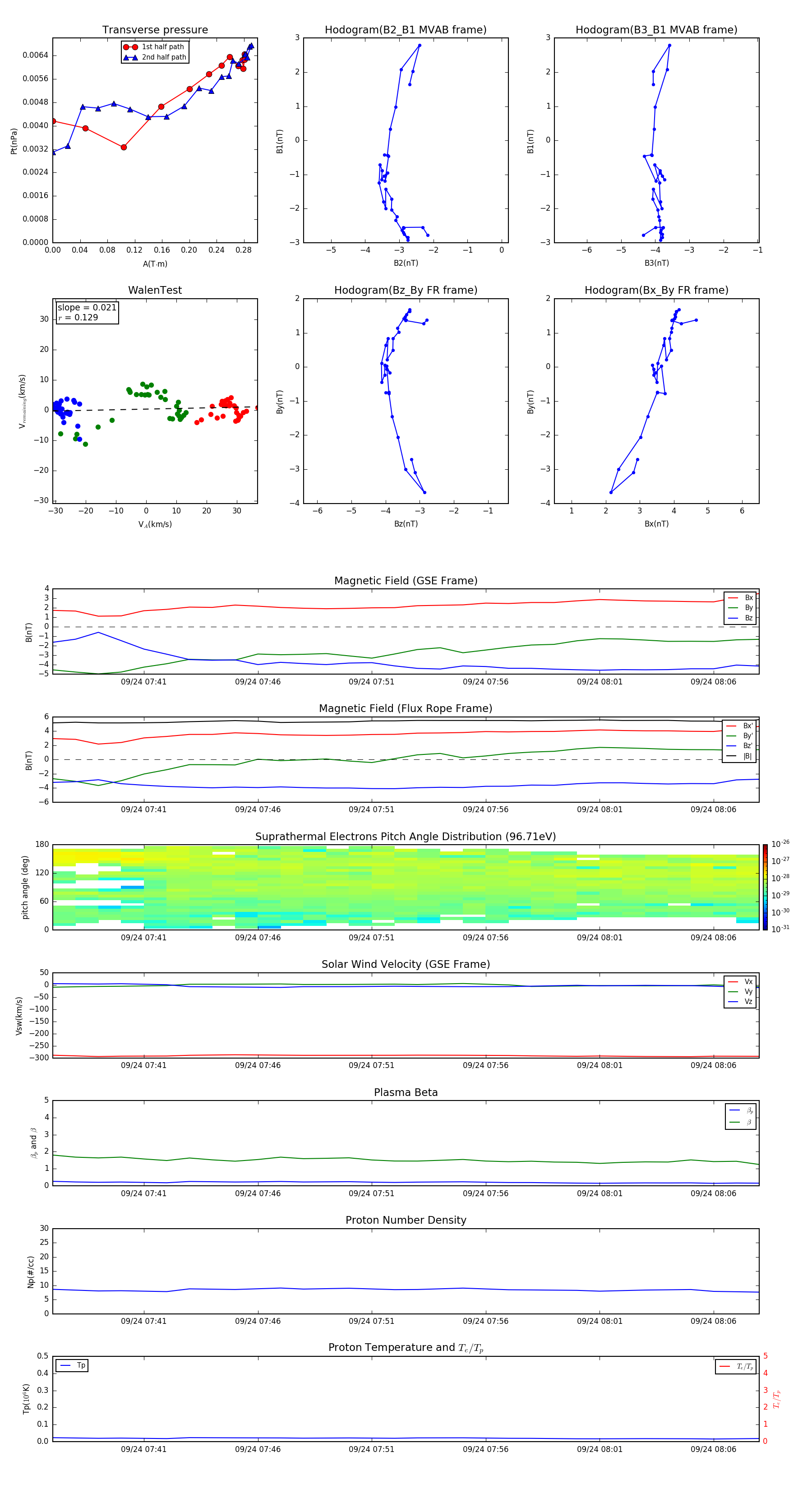The width and height of the screenshot is (812, 1489).
Task: Click "Bx'" in Flux Rope legend
Action: (740, 726)
